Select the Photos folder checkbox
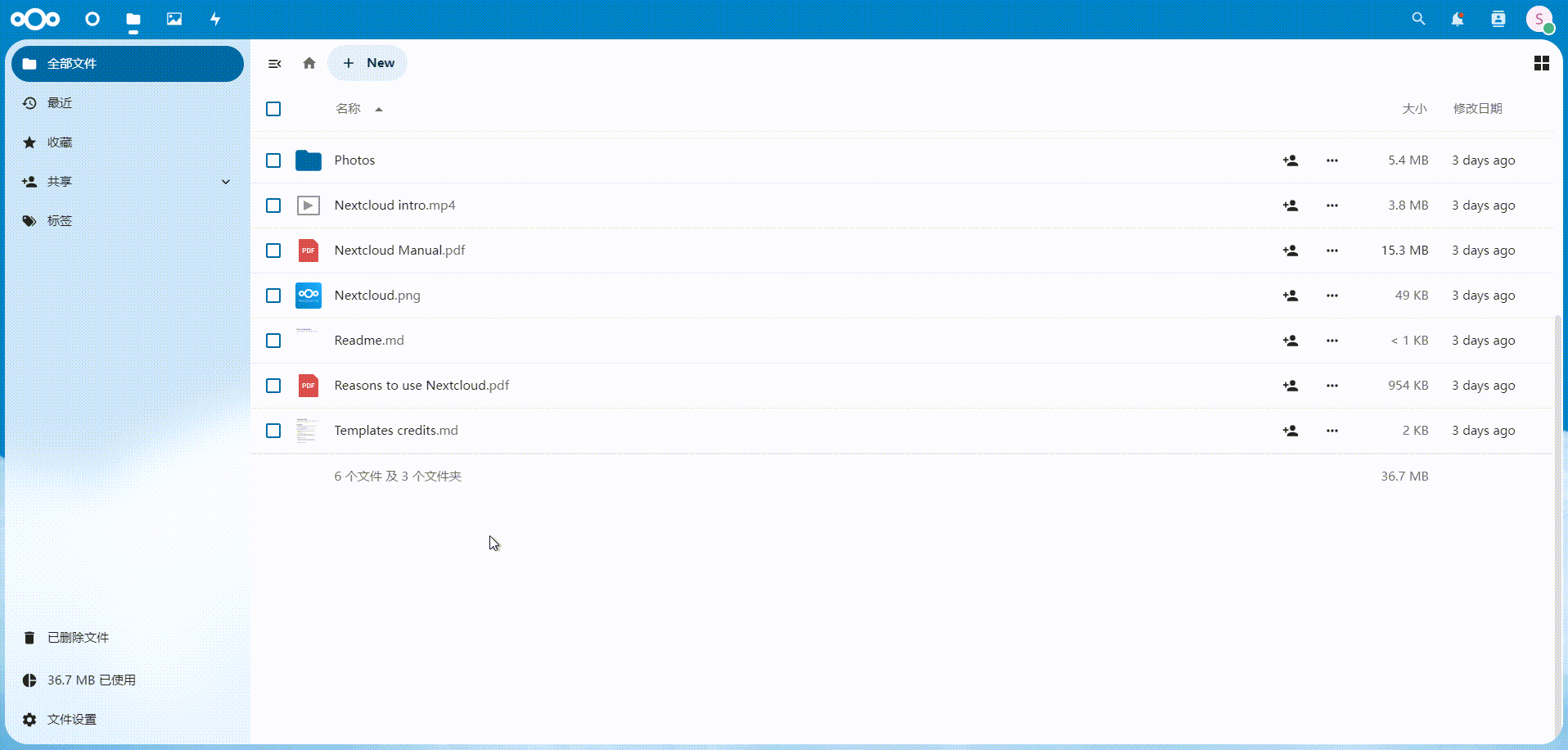Image resolution: width=1568 pixels, height=750 pixels. (x=273, y=160)
